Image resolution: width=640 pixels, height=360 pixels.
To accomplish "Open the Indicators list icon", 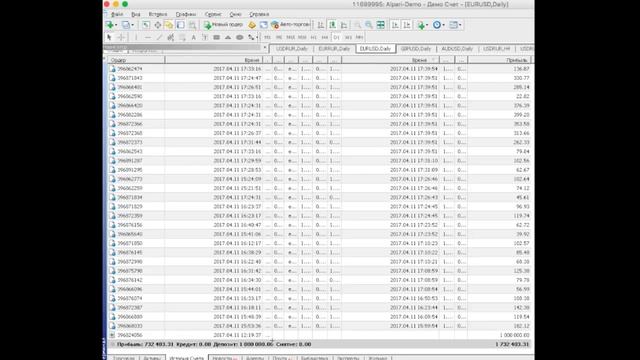I will click(x=421, y=25).
